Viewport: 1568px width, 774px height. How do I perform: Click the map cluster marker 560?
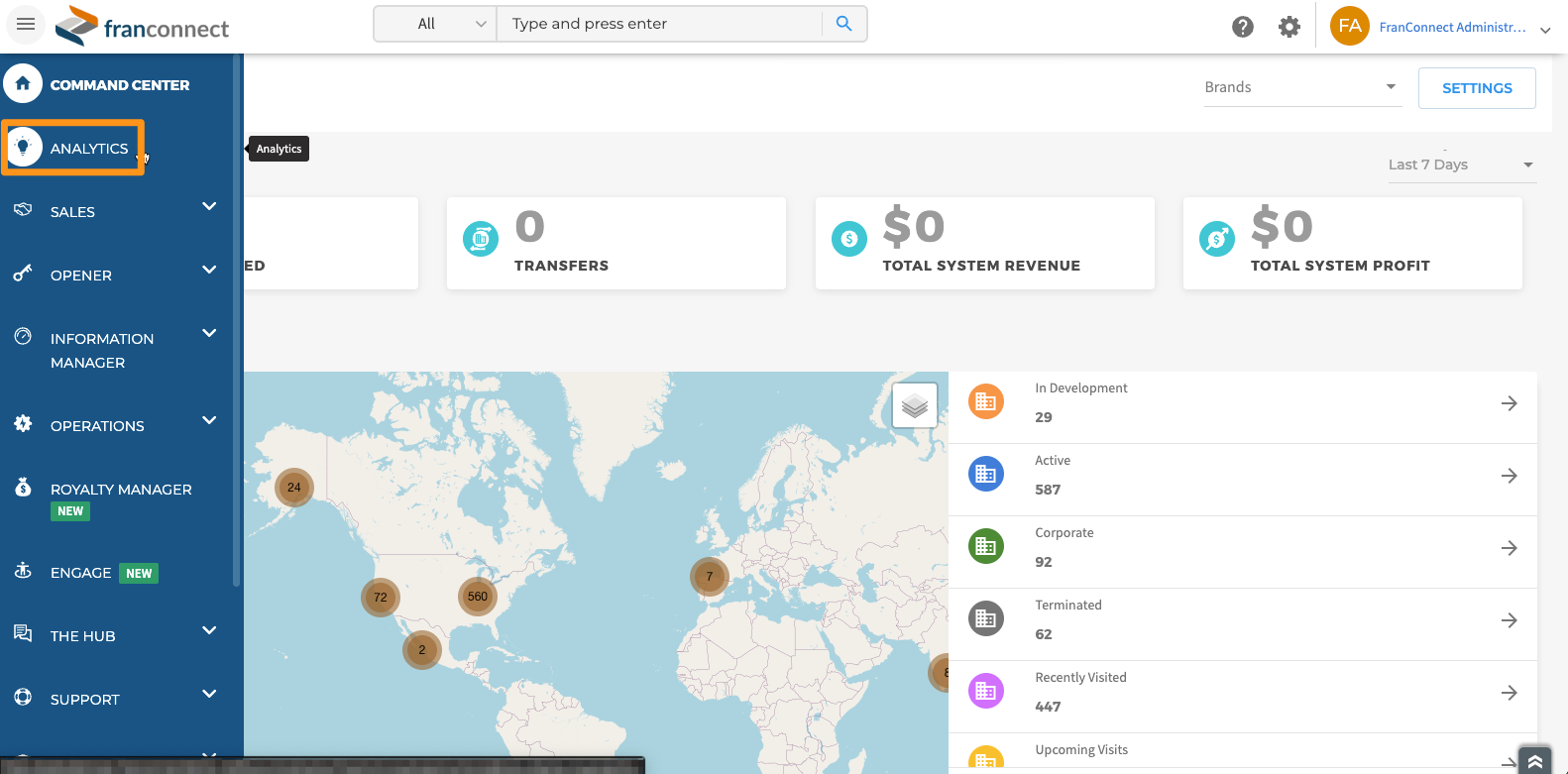[x=478, y=597]
